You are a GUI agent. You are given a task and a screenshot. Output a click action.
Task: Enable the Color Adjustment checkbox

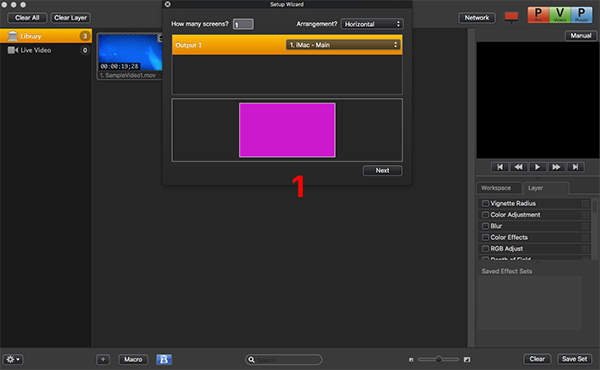485,215
